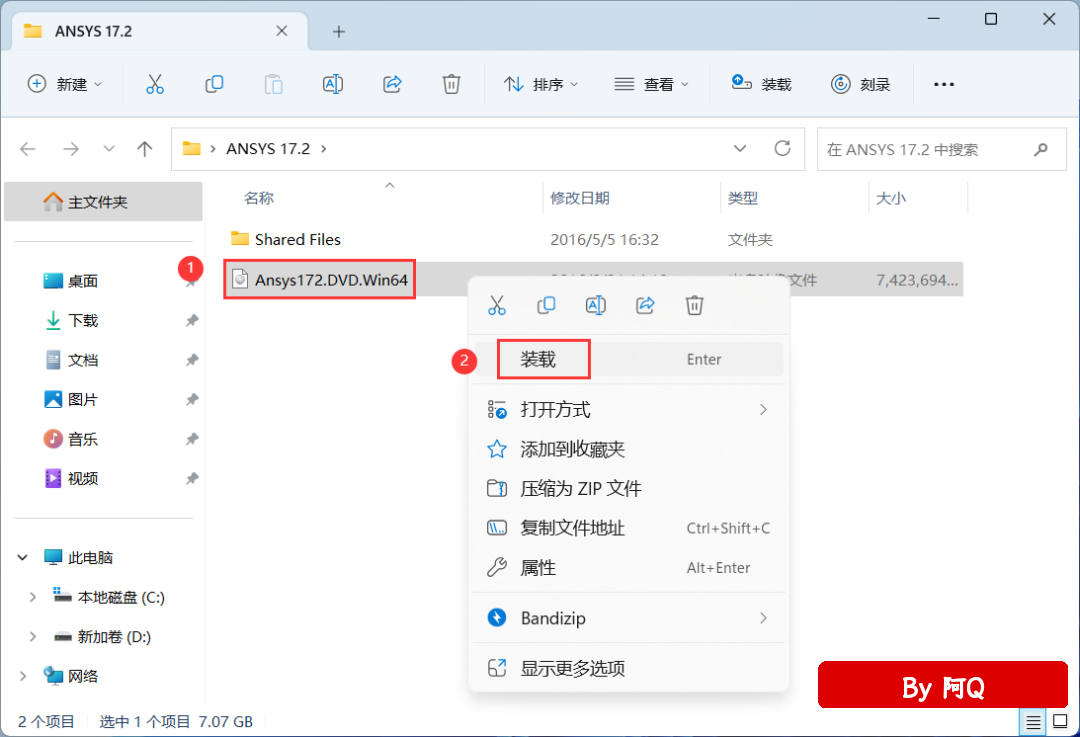Open 属性 from the context menu
This screenshot has height=737, width=1080.
click(629, 568)
